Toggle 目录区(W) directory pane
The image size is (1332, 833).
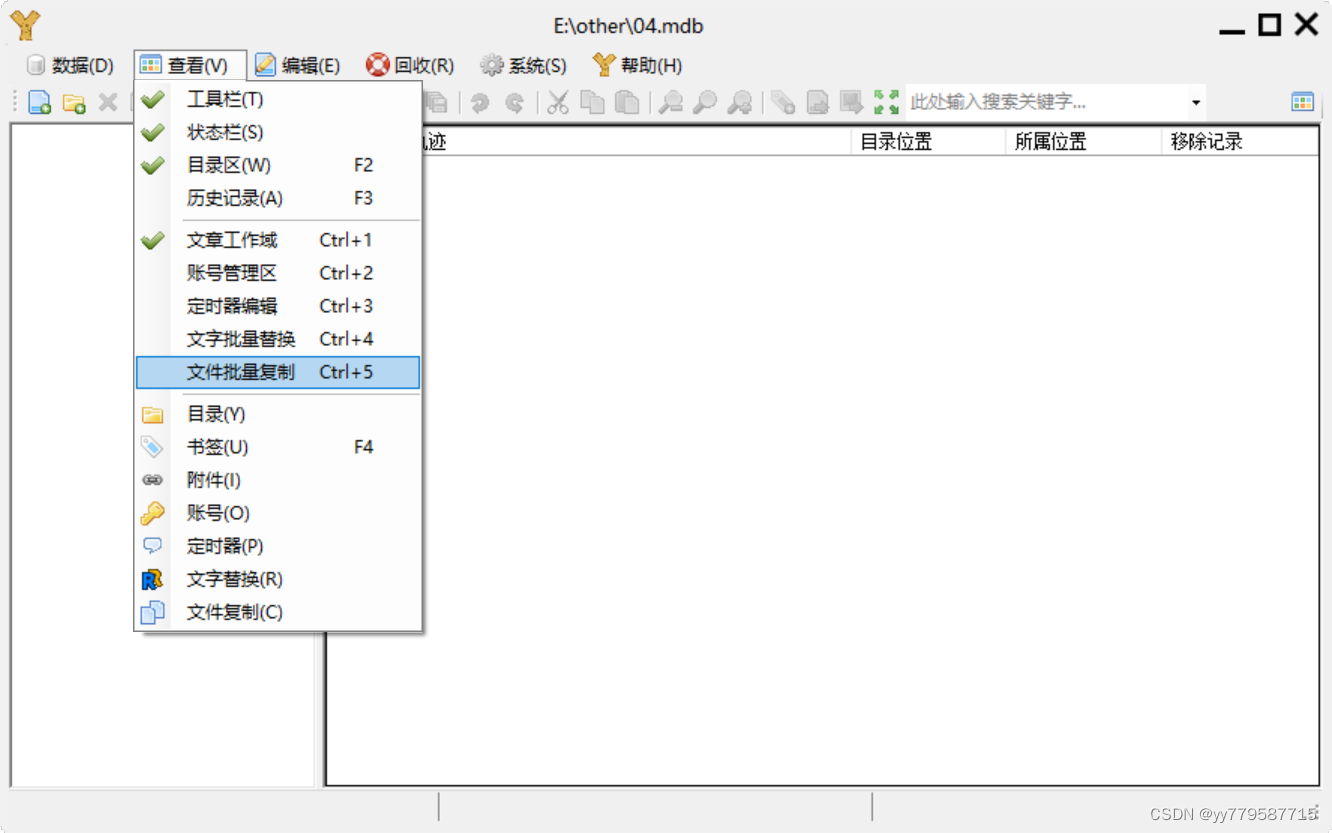278,165
